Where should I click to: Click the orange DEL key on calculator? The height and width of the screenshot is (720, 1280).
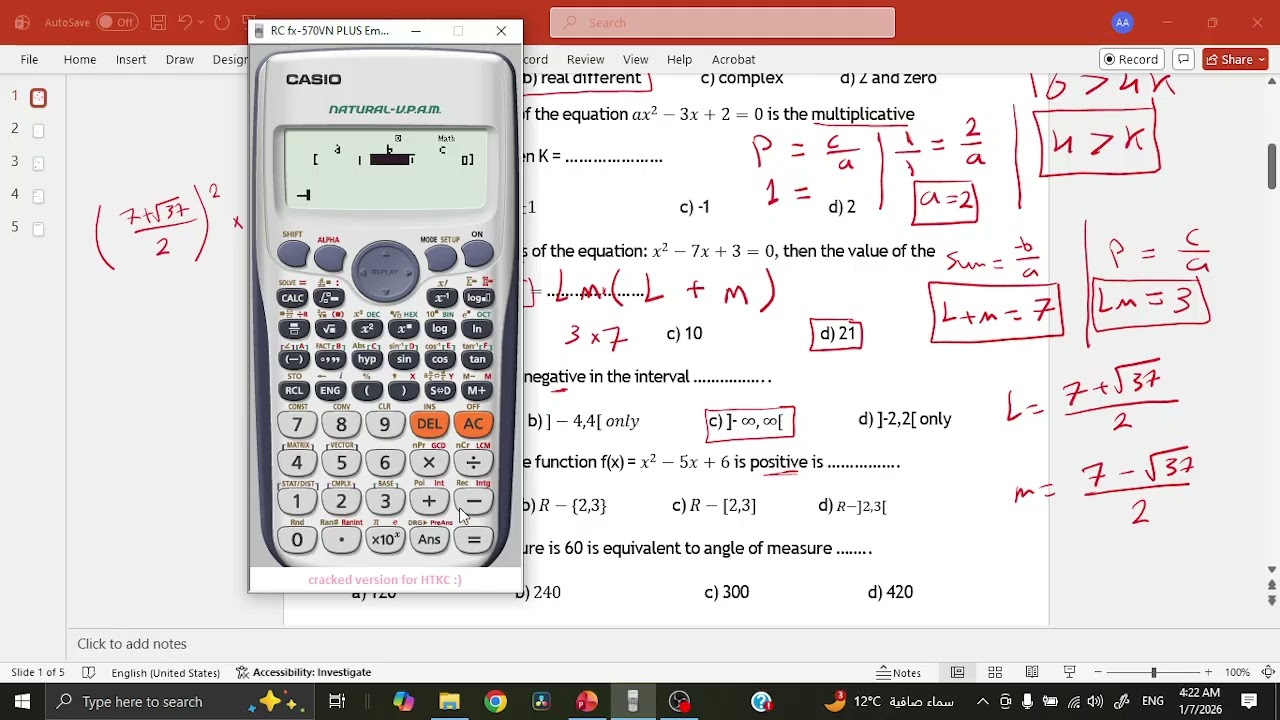click(x=429, y=424)
